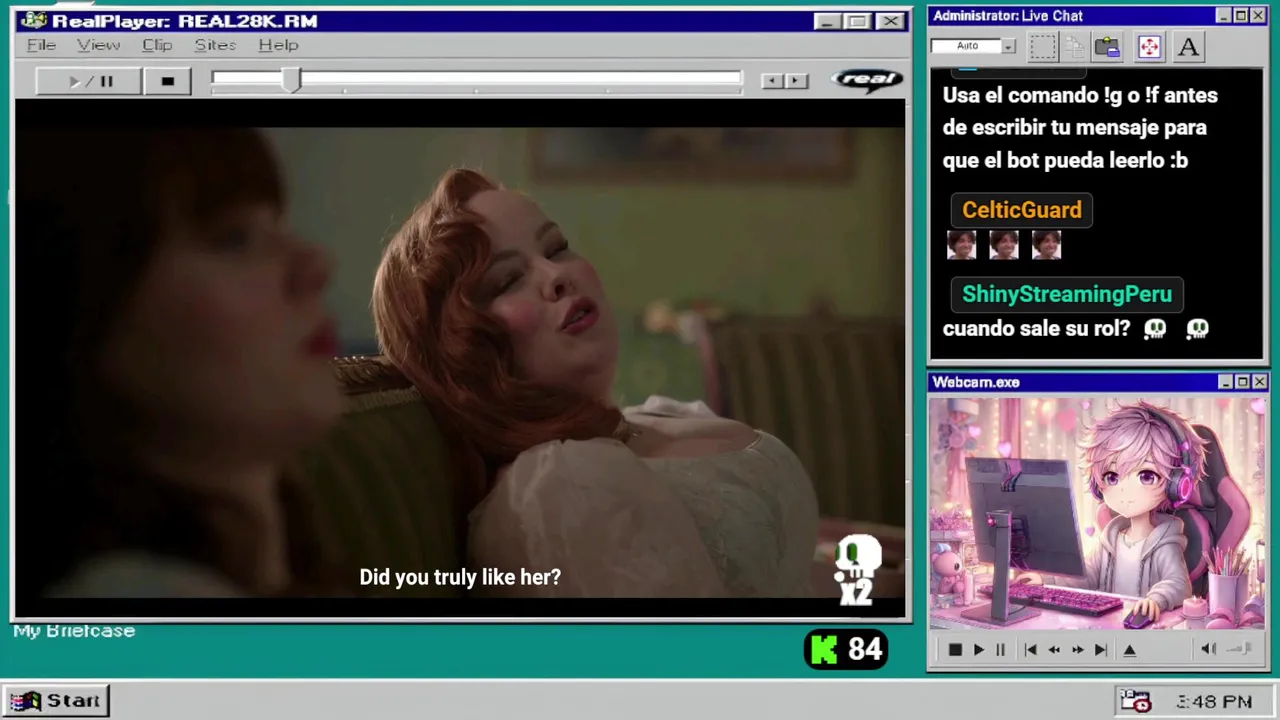The width and height of the screenshot is (1280, 720).
Task: Open the Start menu
Action: [x=56, y=701]
